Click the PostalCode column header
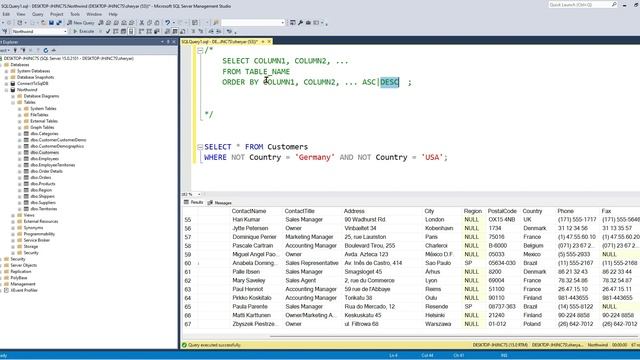640x360 pixels. 502,211
